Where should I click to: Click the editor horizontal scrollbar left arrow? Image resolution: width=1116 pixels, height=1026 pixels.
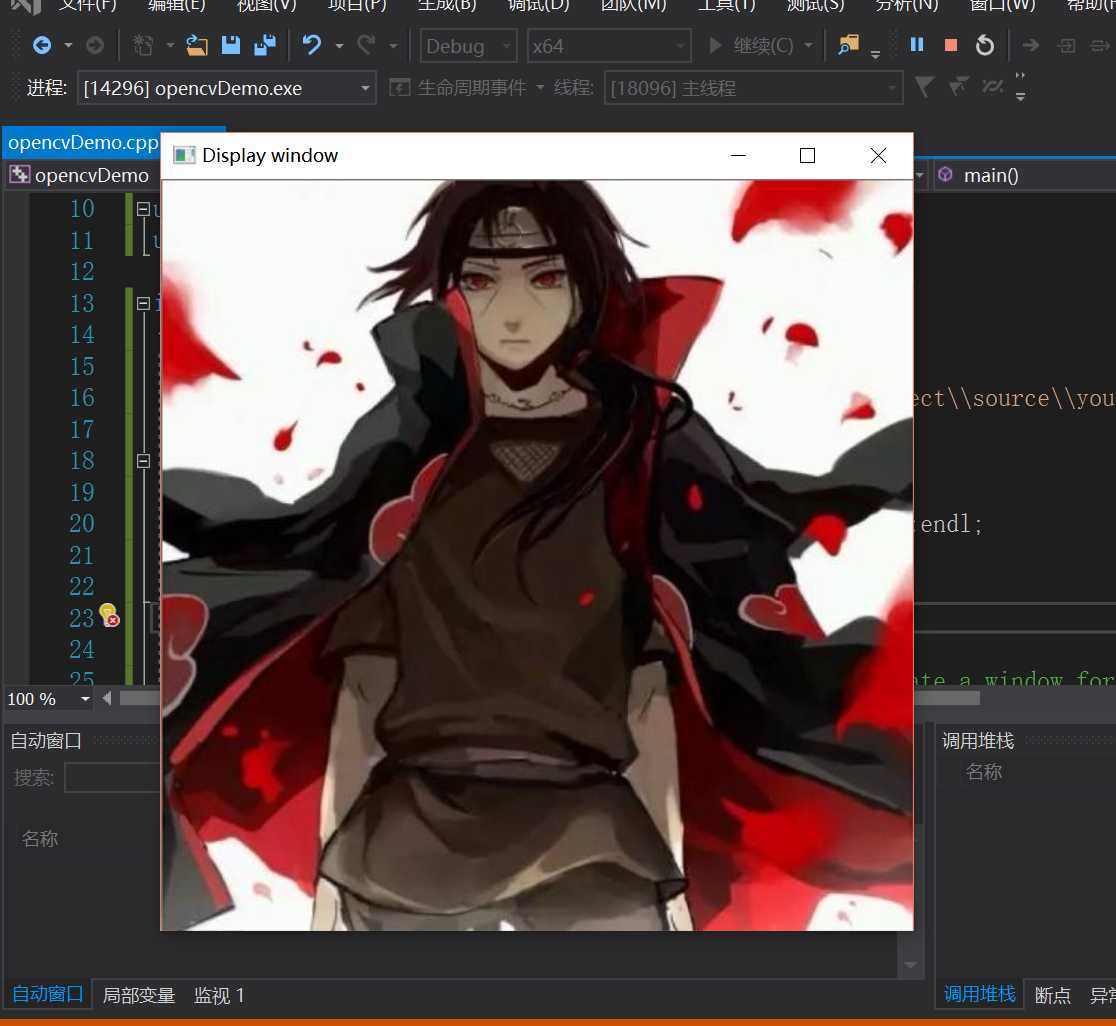coord(107,699)
